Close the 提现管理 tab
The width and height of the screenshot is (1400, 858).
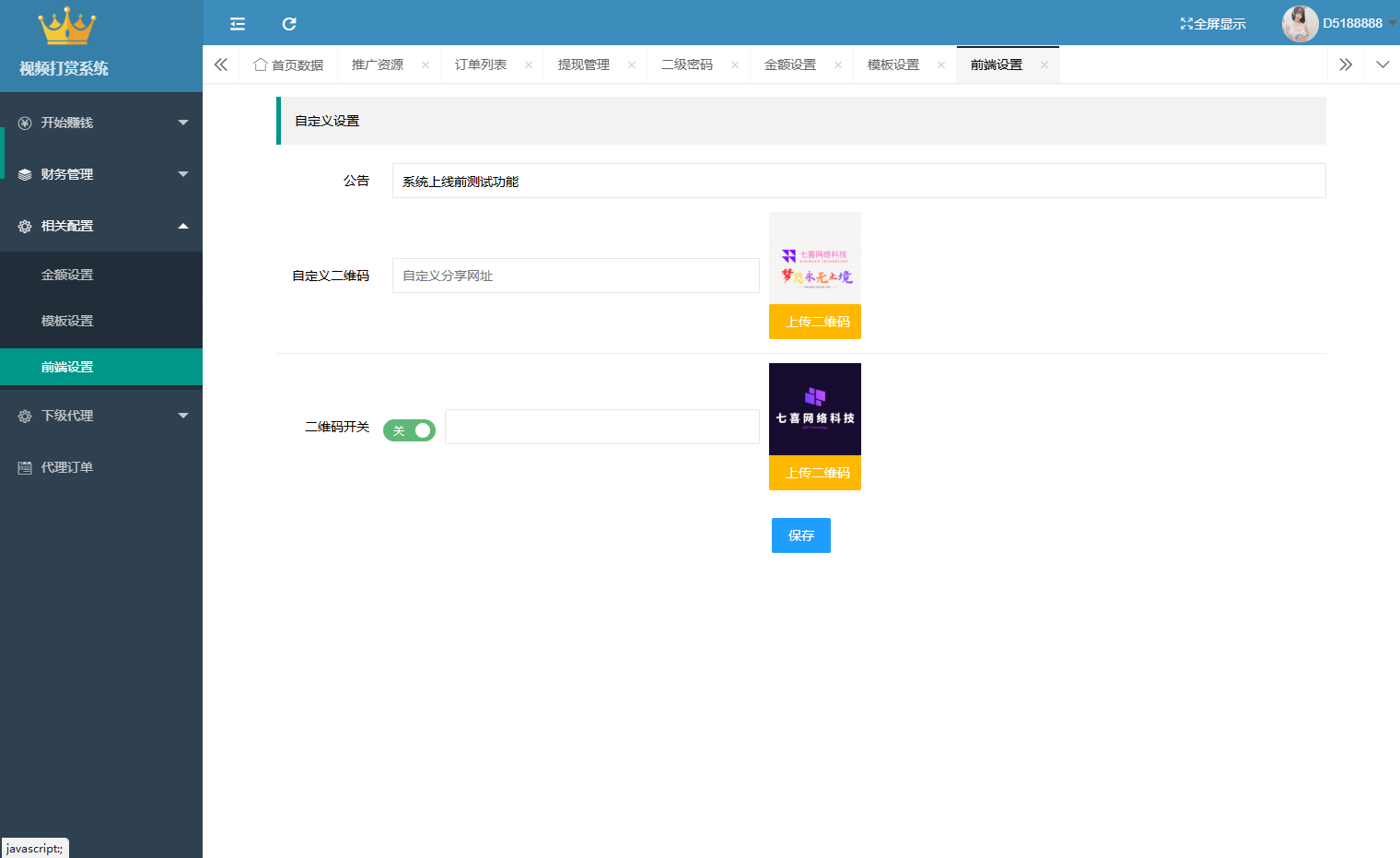632,65
